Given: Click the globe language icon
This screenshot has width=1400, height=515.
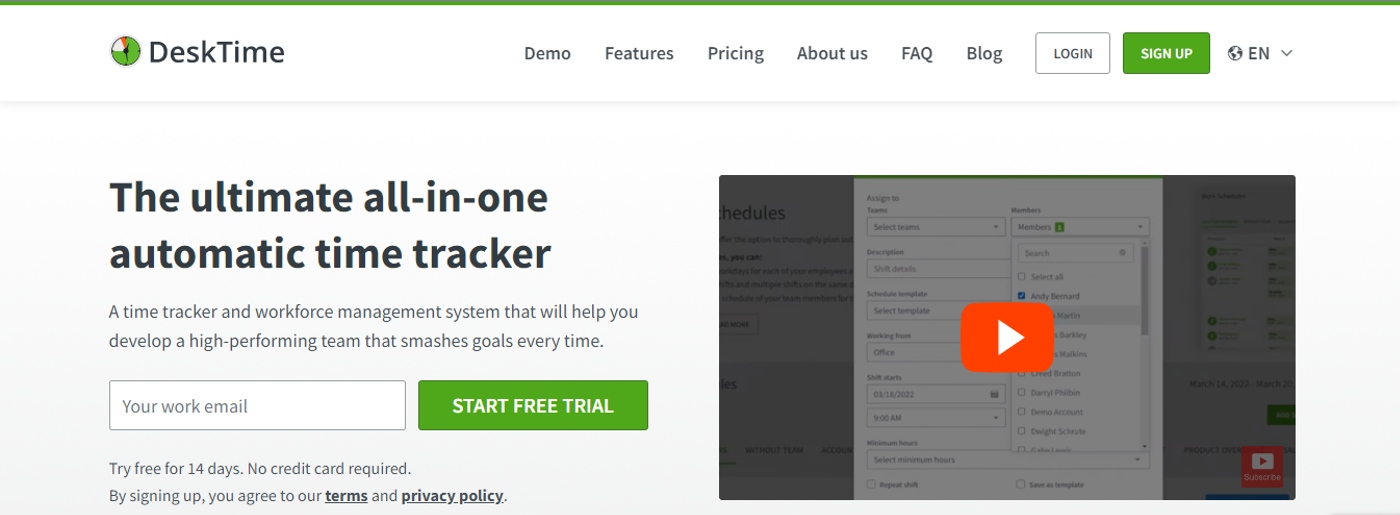Looking at the screenshot, I should coord(1235,53).
